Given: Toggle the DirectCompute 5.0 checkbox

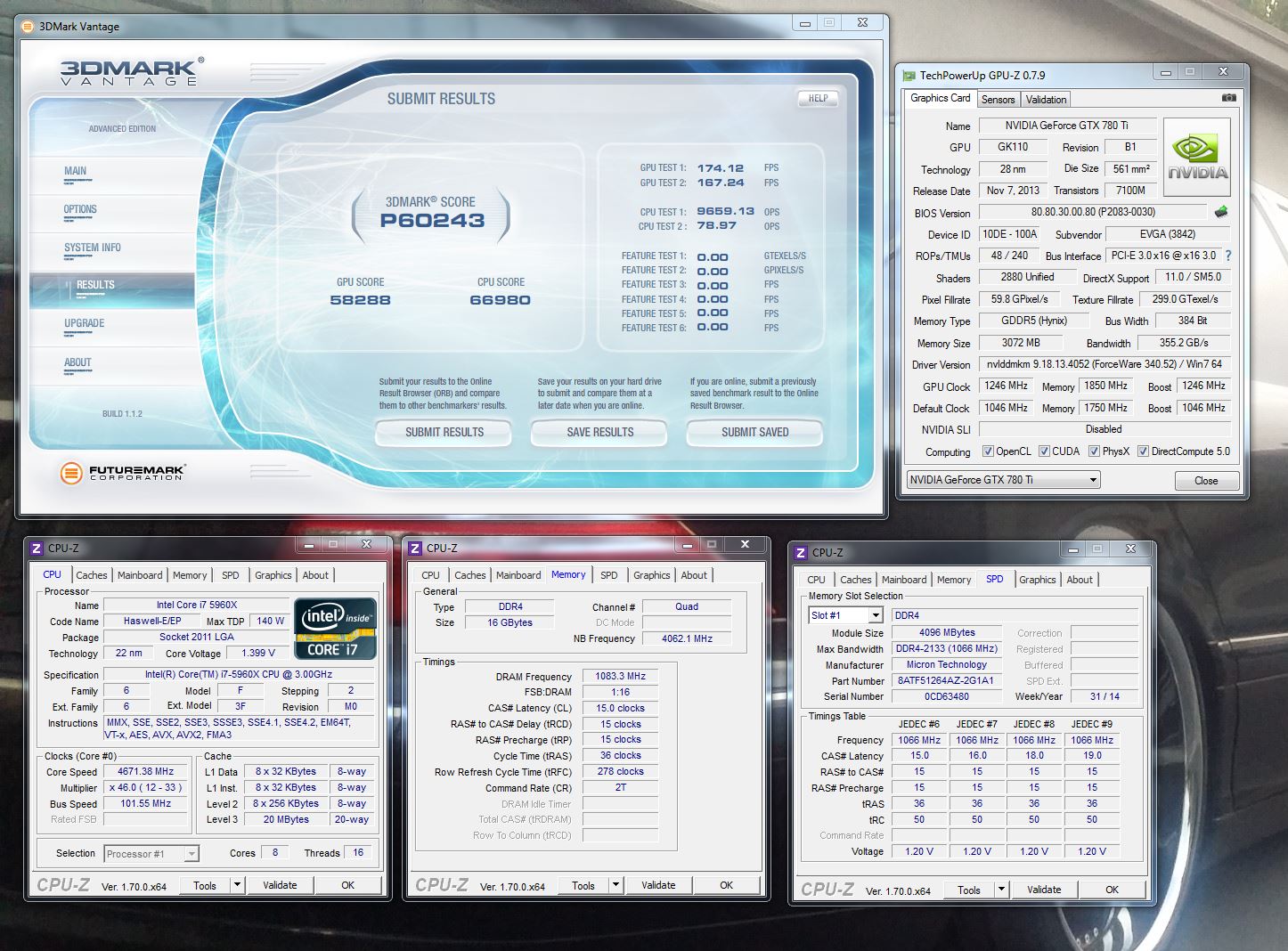Looking at the screenshot, I should pyautogui.click(x=1143, y=451).
